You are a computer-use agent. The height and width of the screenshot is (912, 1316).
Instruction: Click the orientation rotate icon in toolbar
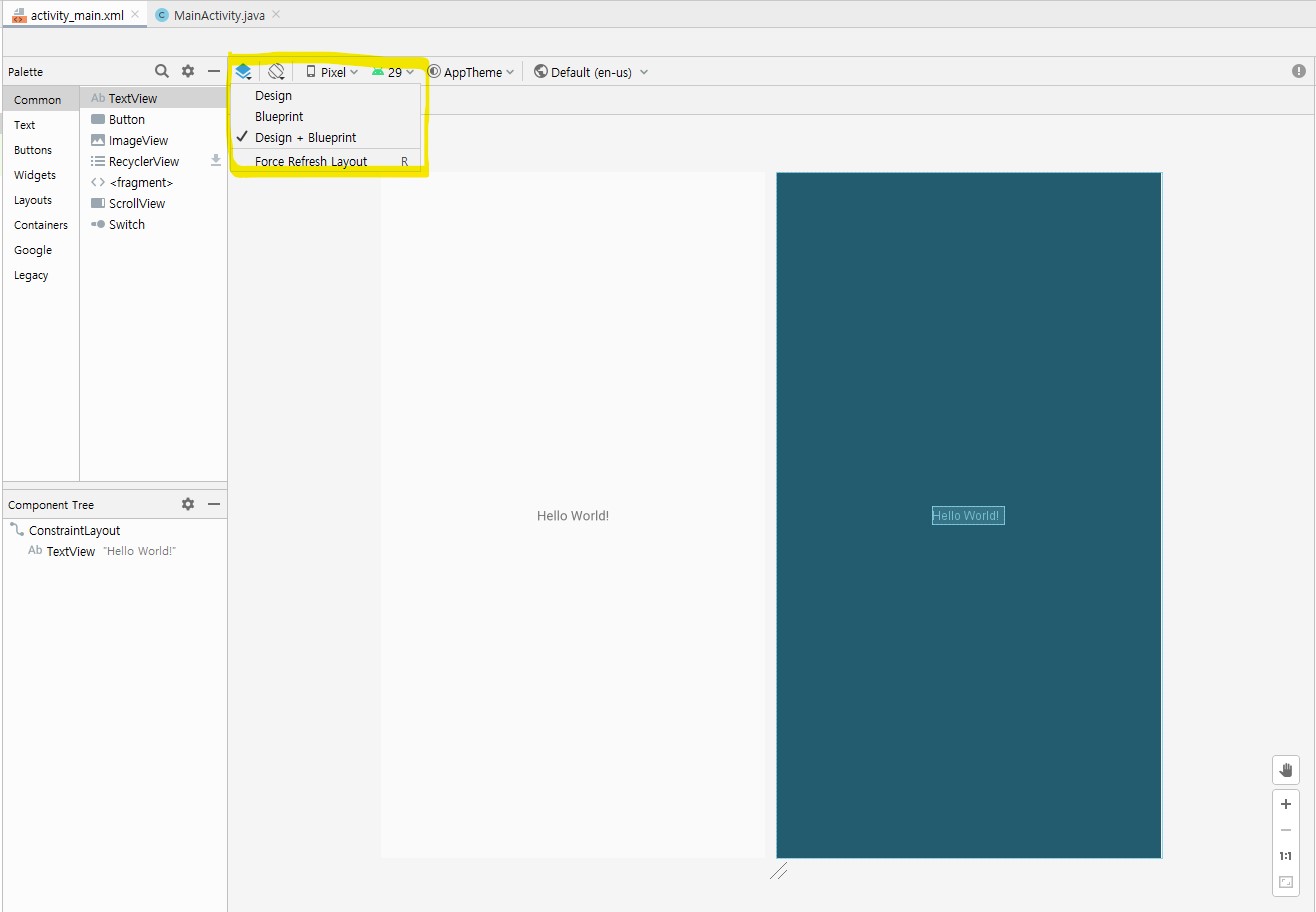[x=276, y=72]
